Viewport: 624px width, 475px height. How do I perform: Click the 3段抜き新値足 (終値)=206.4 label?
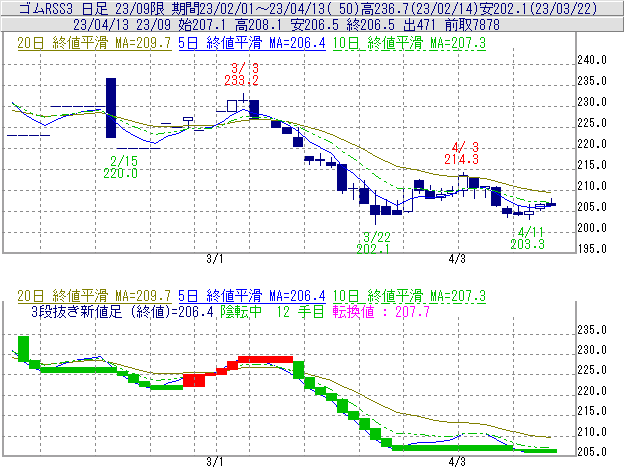coord(123,311)
